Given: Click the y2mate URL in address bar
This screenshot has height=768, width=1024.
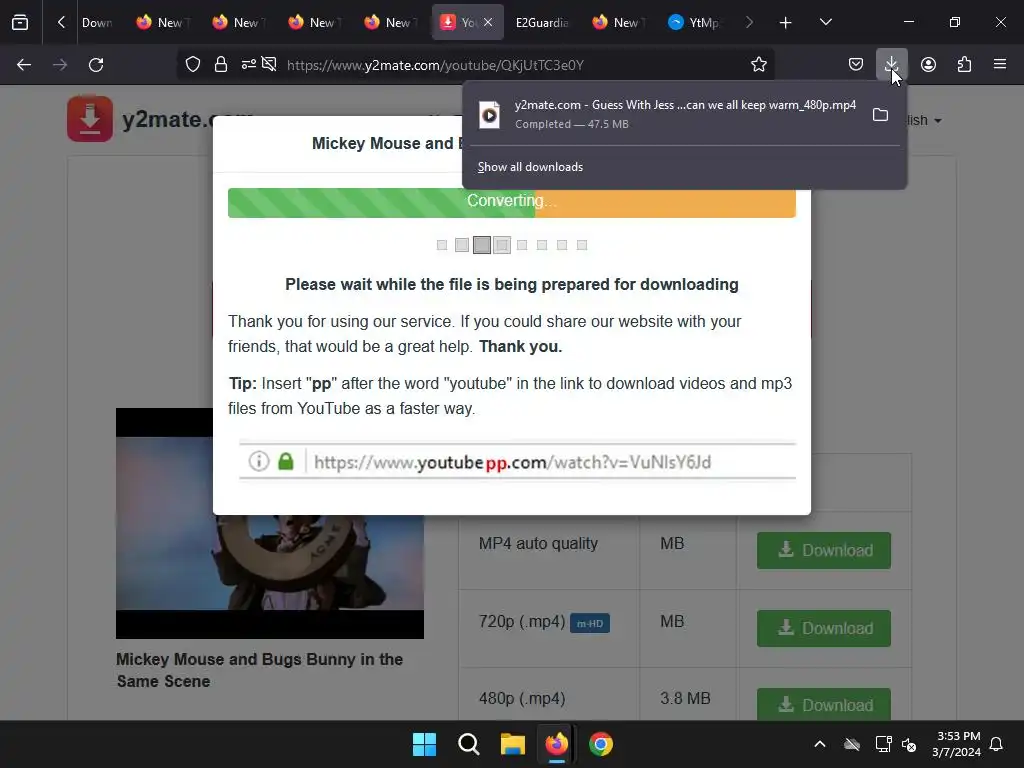Looking at the screenshot, I should [x=435, y=65].
